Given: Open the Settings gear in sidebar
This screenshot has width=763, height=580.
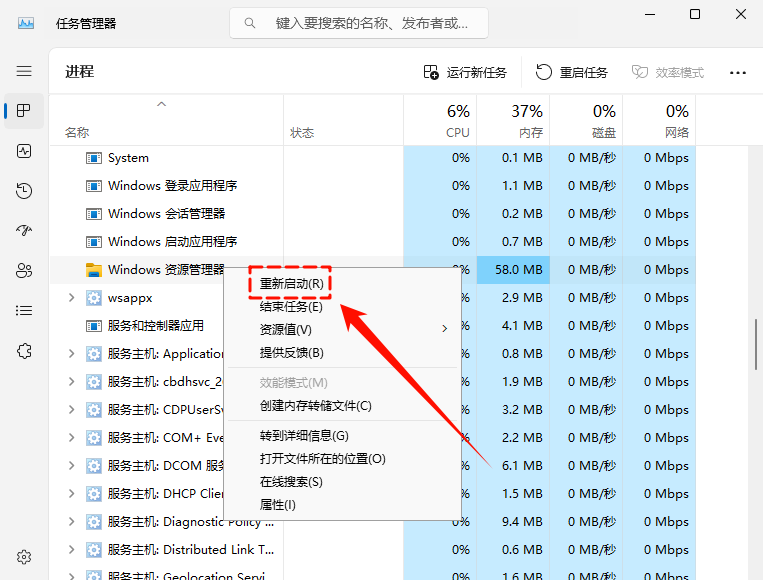Looking at the screenshot, I should click(x=24, y=557).
